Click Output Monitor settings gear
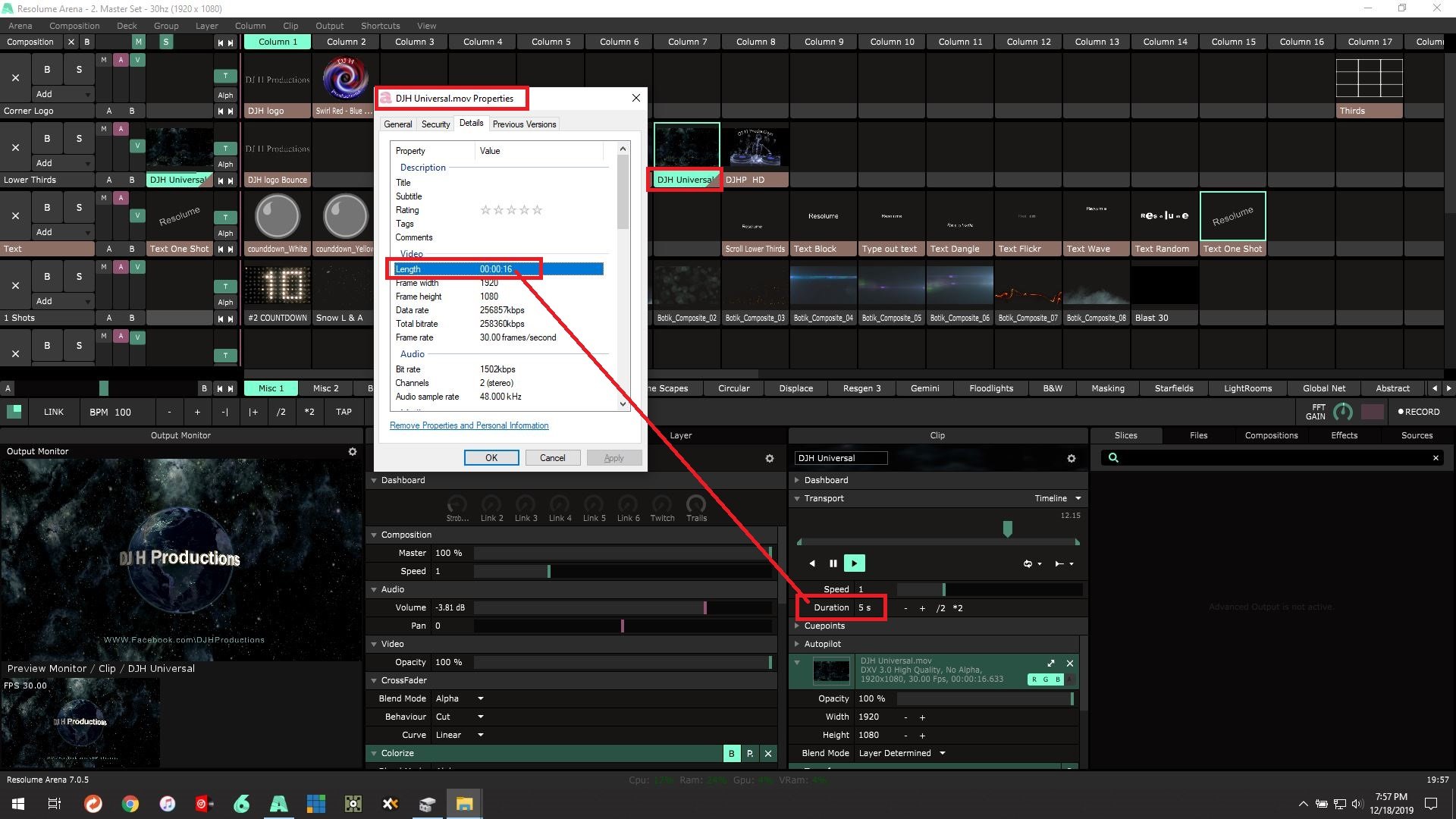The image size is (1456, 819). point(352,451)
